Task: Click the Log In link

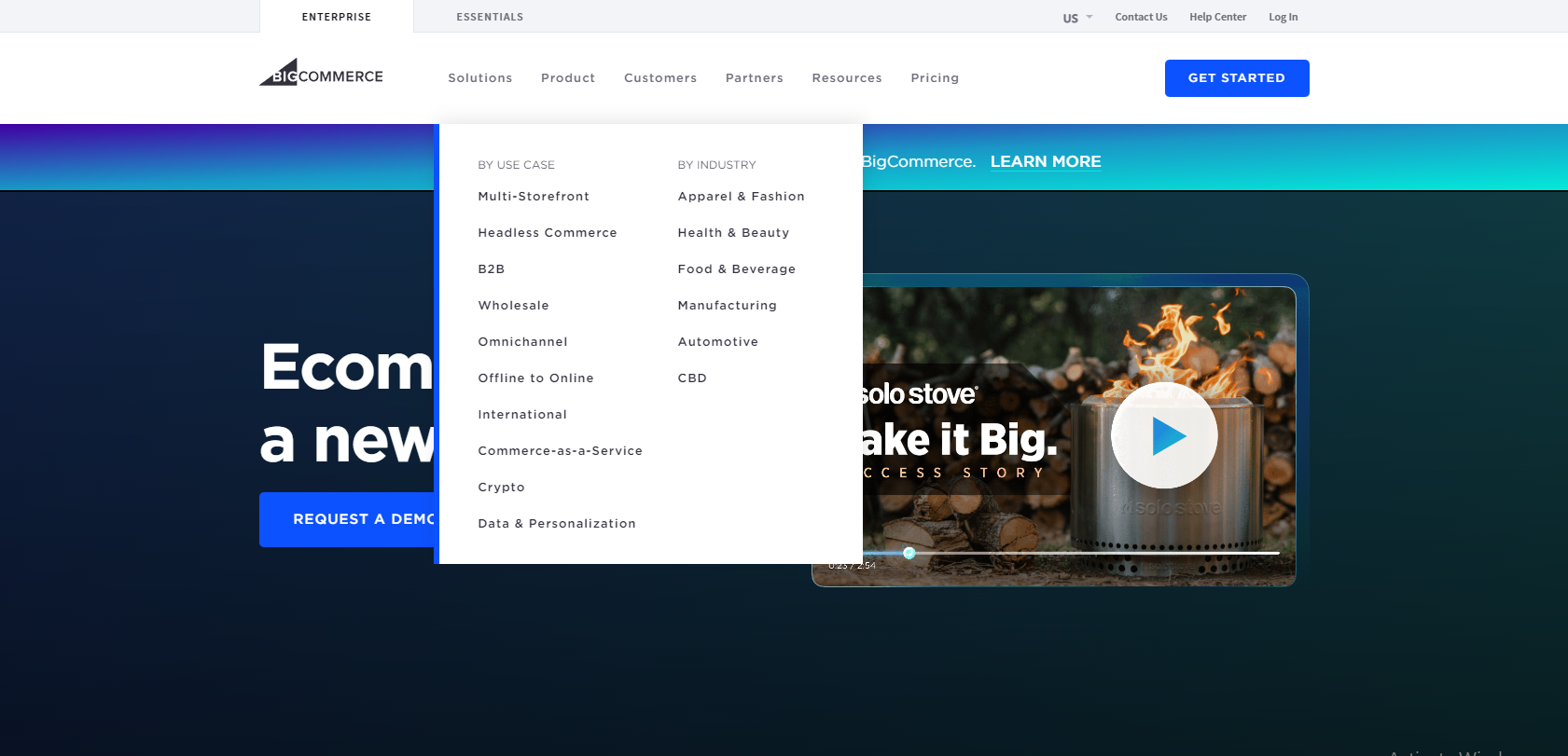Action: coord(1283,17)
